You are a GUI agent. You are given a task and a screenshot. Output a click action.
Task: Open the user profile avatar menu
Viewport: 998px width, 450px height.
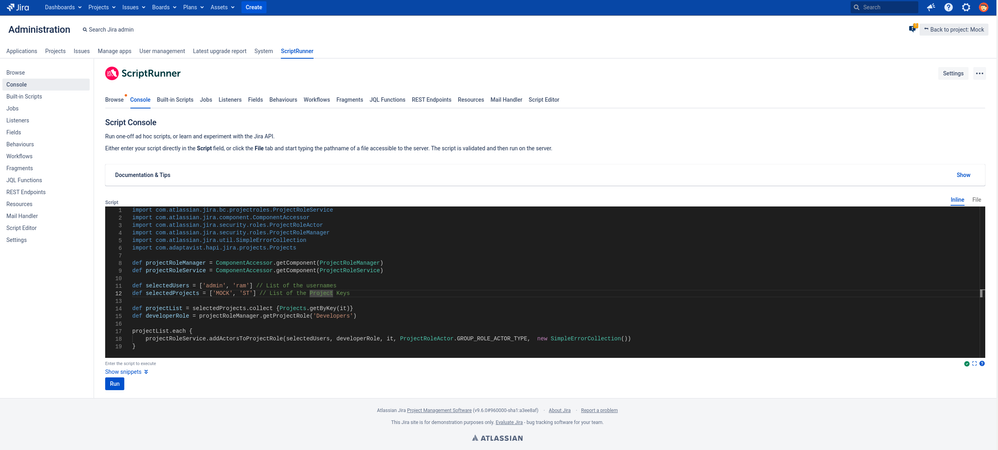(983, 7)
